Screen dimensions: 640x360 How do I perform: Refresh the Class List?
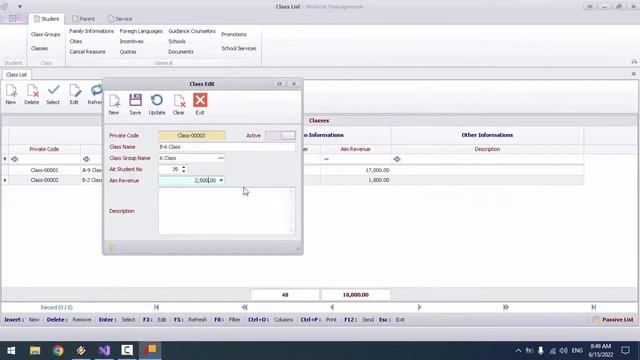pos(96,94)
